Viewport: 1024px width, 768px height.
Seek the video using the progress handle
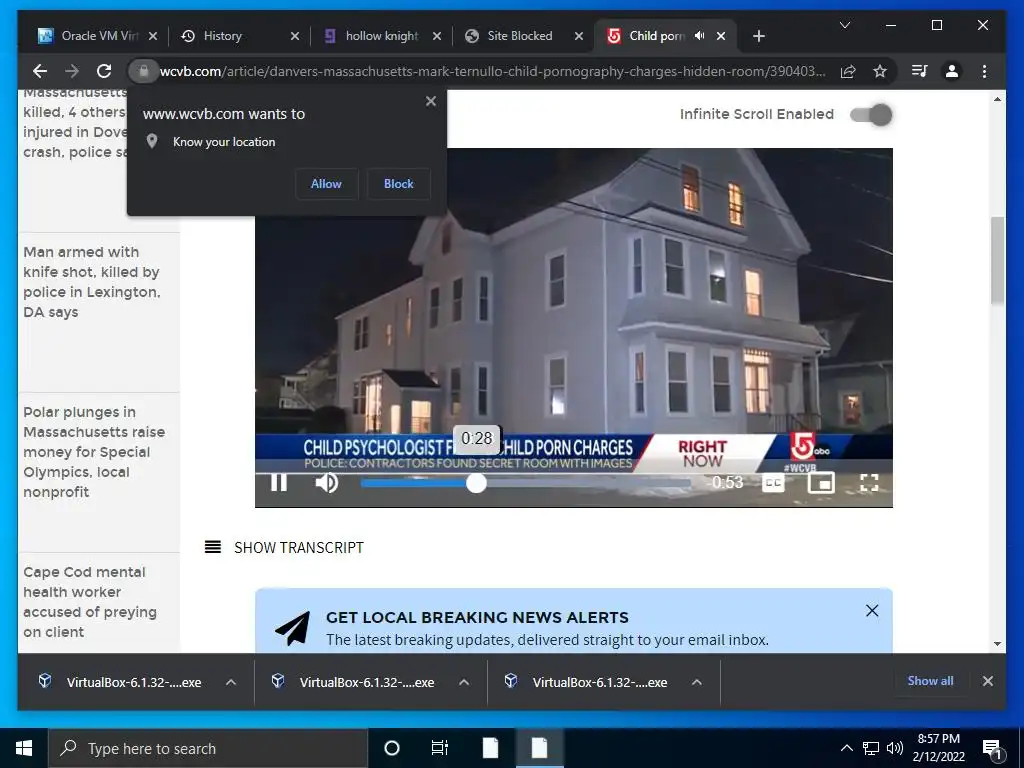477,483
